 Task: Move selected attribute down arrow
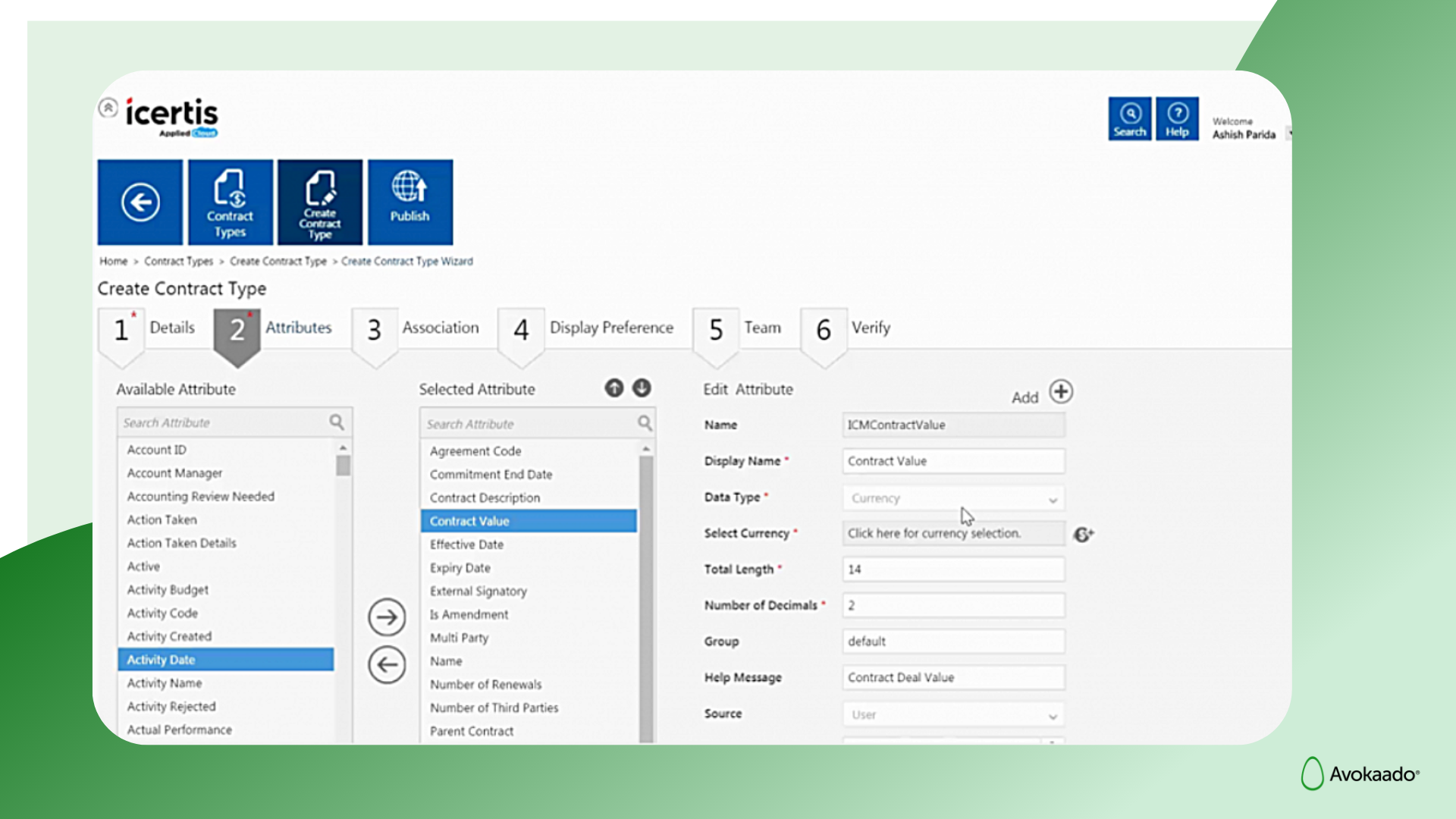coord(642,388)
